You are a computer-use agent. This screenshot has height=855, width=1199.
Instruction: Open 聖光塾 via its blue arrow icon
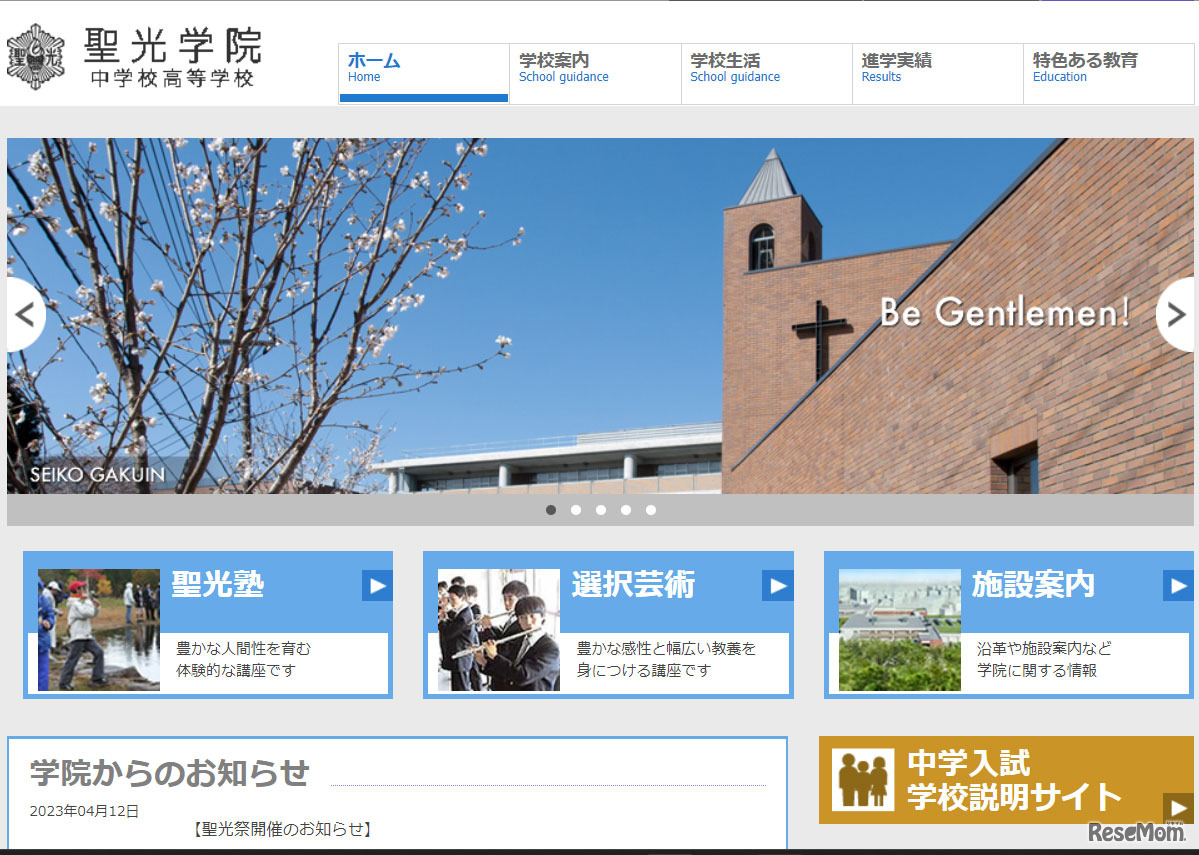click(x=377, y=587)
